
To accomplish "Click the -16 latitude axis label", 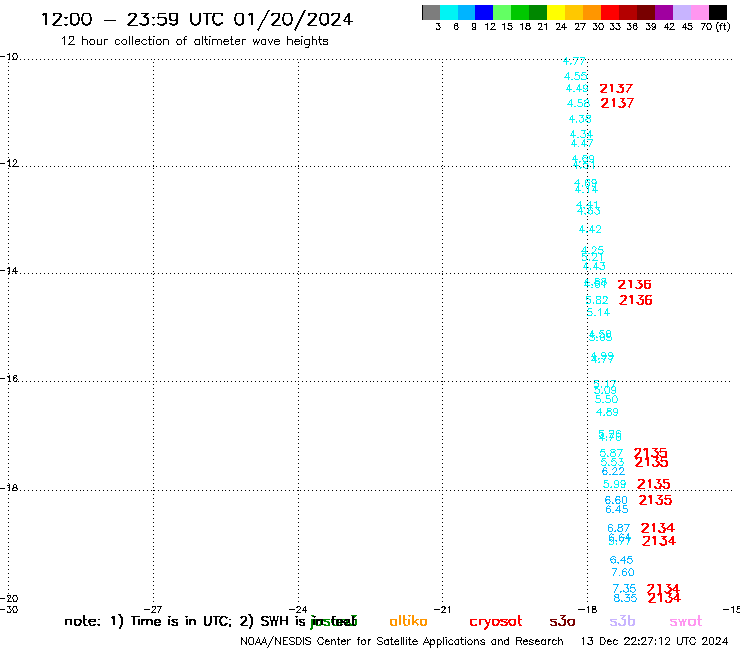I will click(9, 379).
